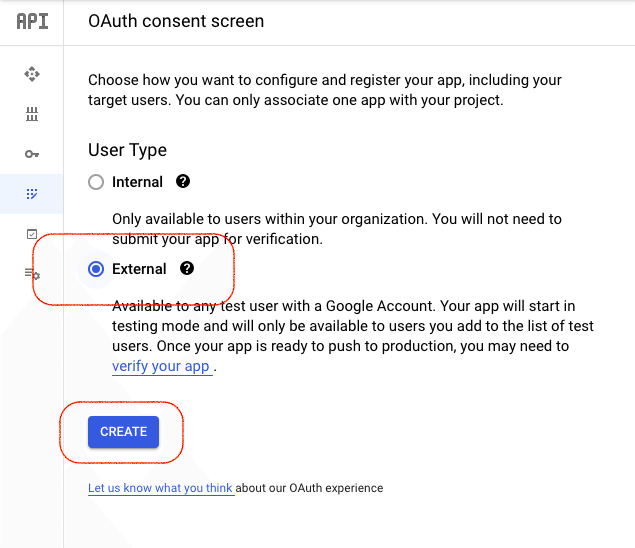
Task: Open the Library sidebar icon
Action: pyautogui.click(x=32, y=114)
